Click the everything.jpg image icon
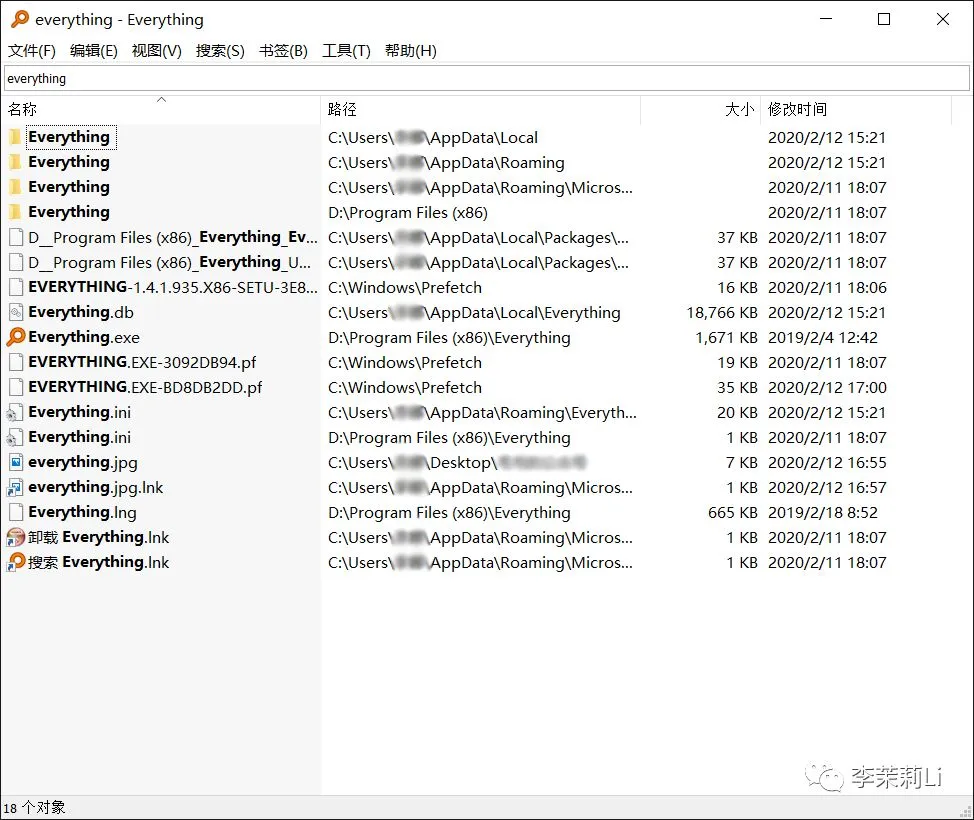Viewport: 974px width, 820px height. [16, 462]
